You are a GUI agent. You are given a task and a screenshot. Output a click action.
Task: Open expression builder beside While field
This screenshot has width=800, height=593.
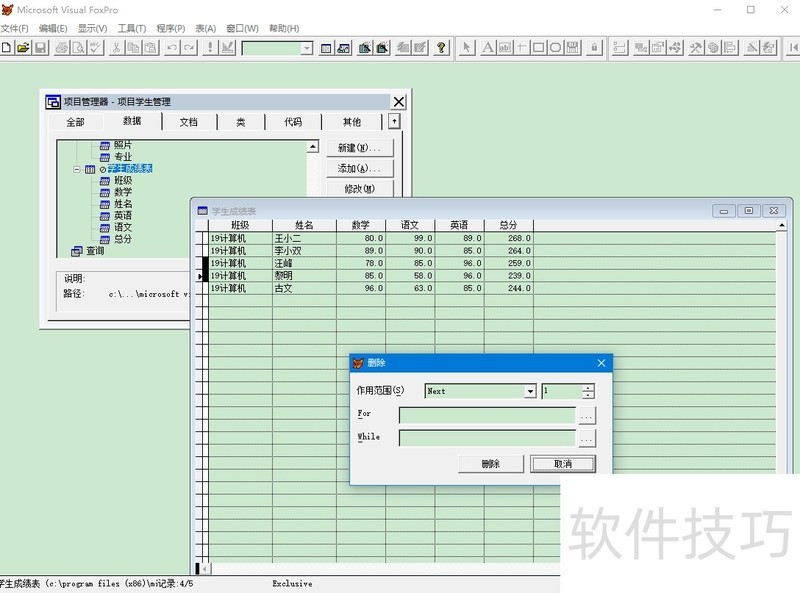[586, 439]
